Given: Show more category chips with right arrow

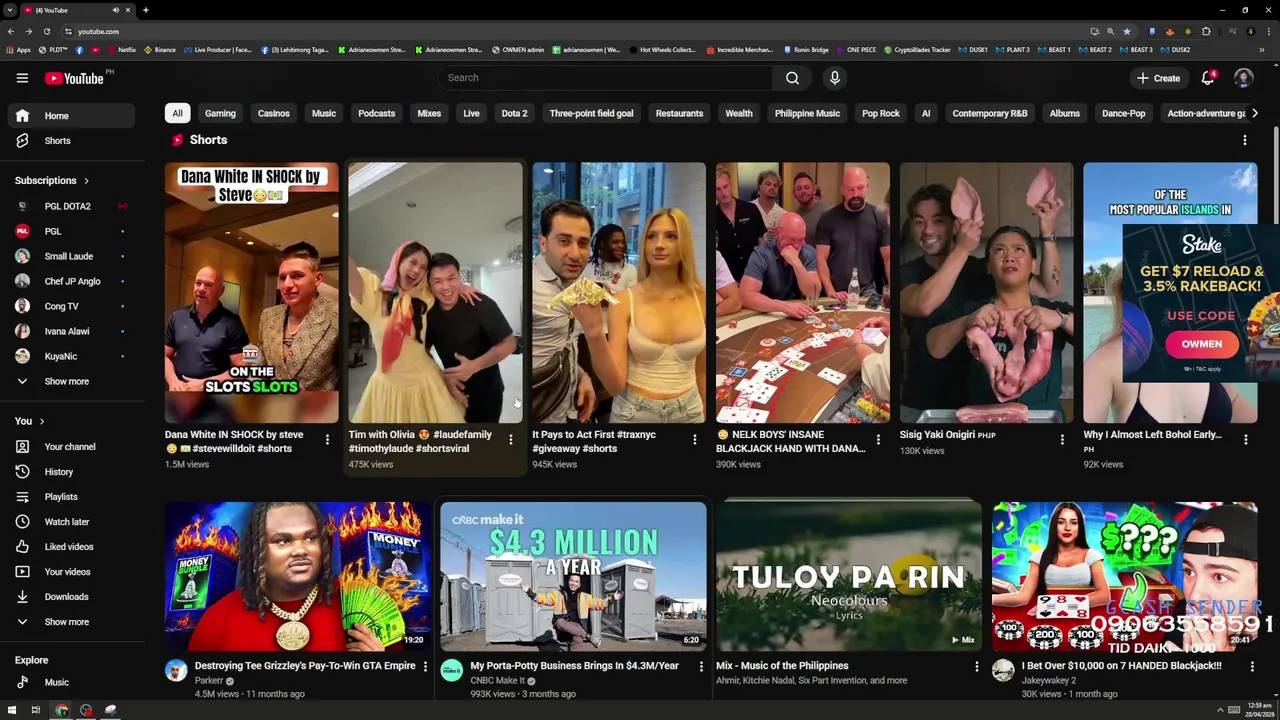Looking at the screenshot, I should pyautogui.click(x=1255, y=113).
